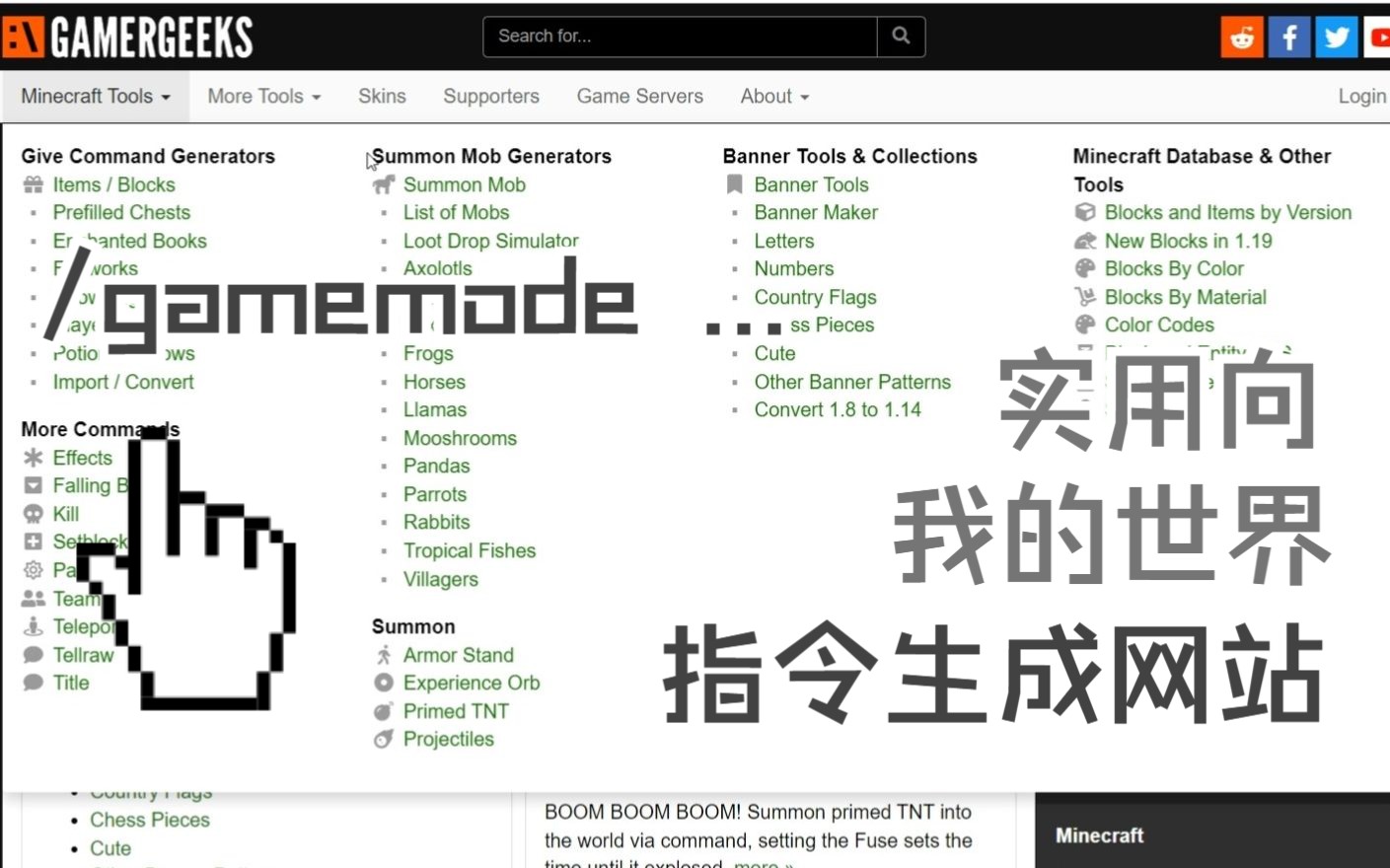Click the Login link
This screenshot has width=1390, height=868.
pyautogui.click(x=1362, y=97)
